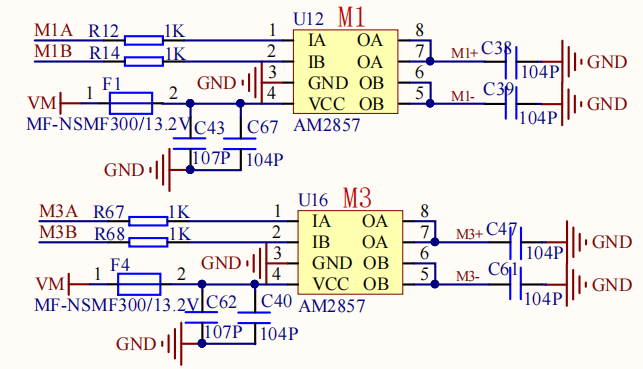Click GND symbol at U16 pin 3
The height and width of the screenshot is (369, 643).
257,263
